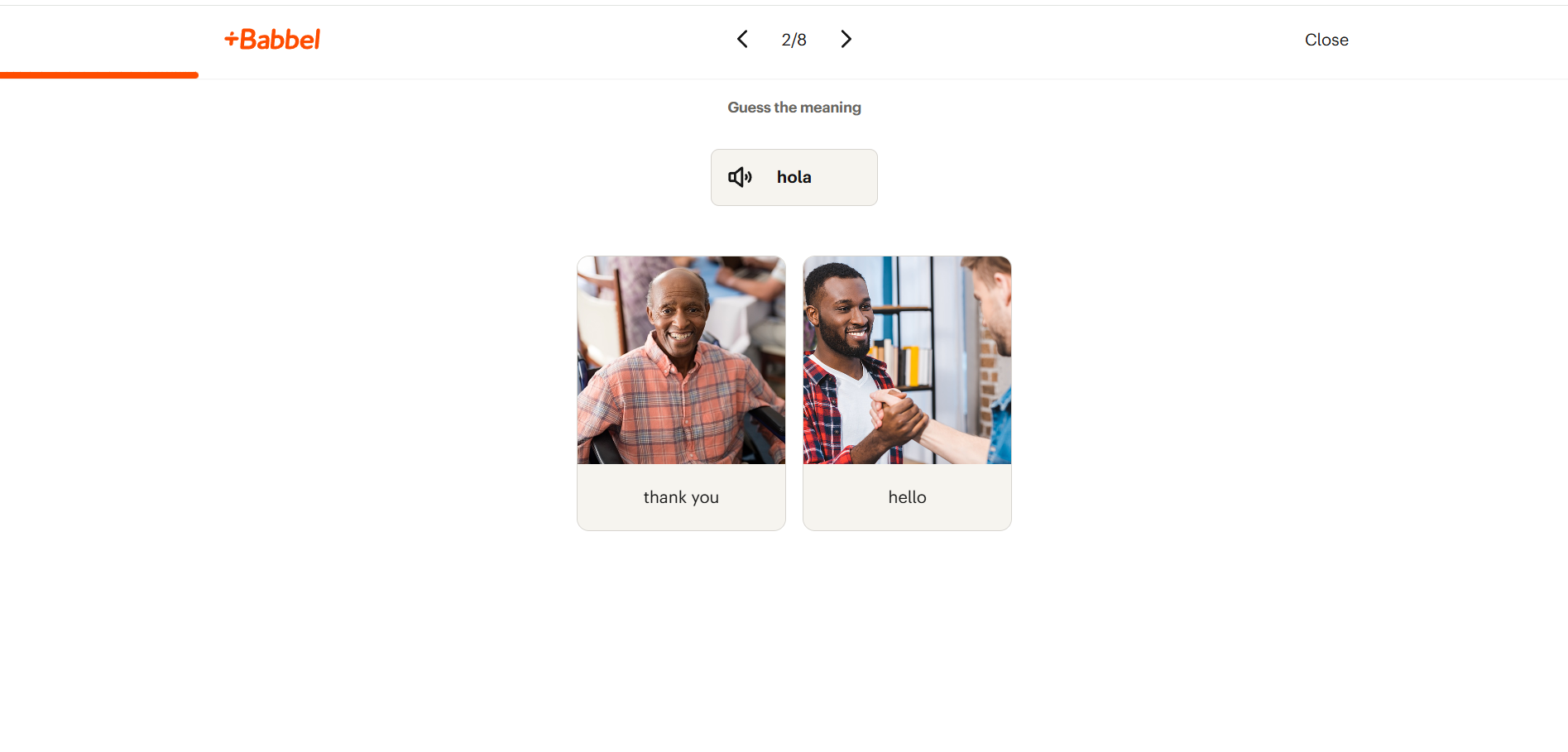Open the Babbel logo home link

[x=272, y=39]
